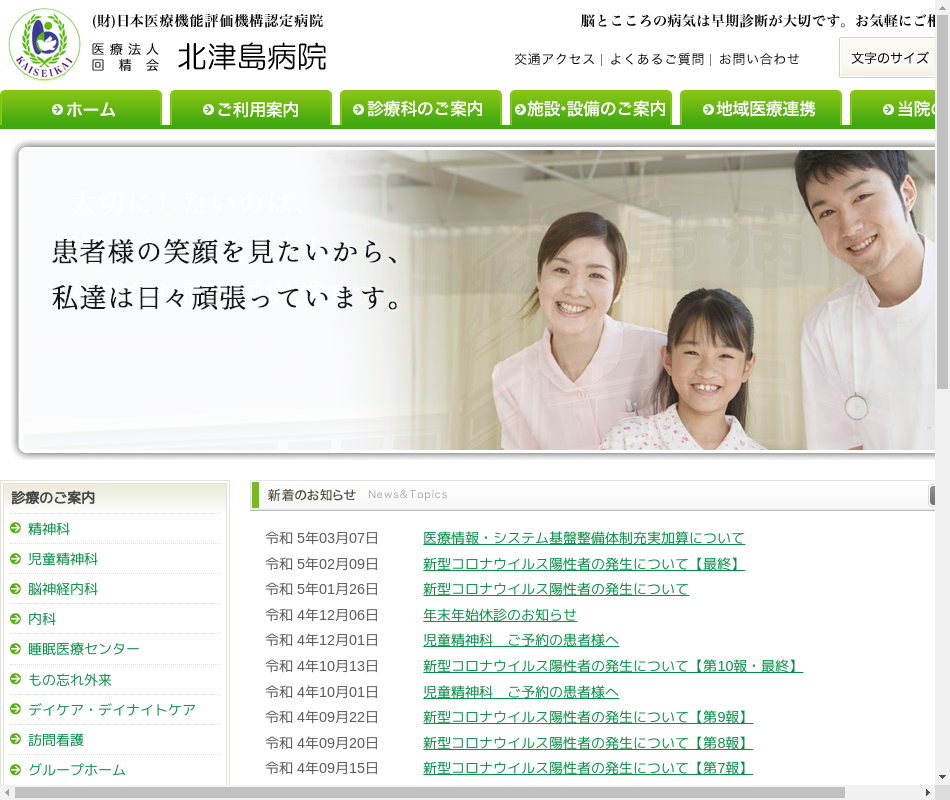Click the arrow icon beside 精神科

pyautogui.click(x=16, y=529)
